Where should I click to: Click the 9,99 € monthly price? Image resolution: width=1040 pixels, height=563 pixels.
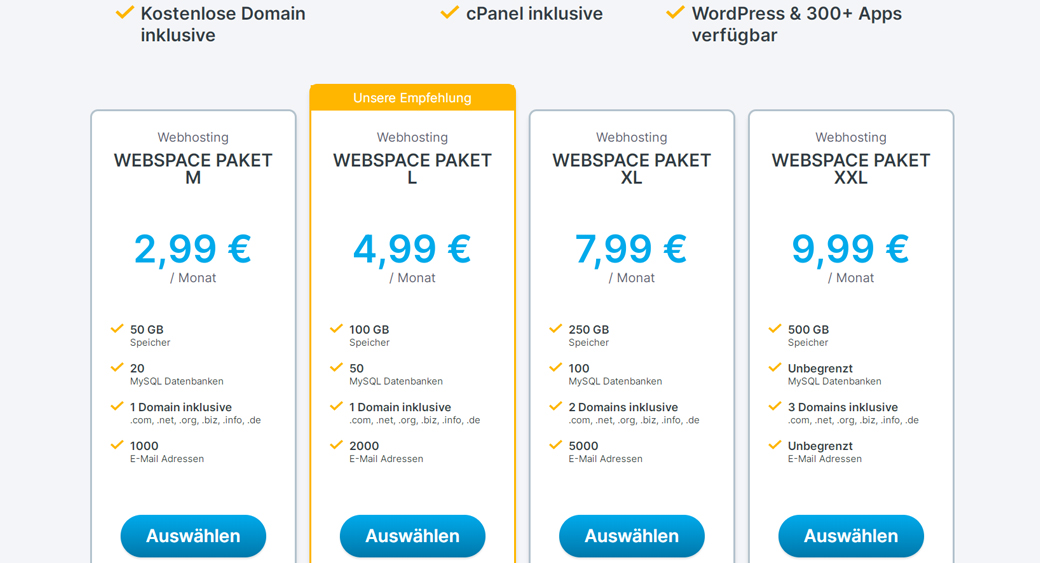point(851,249)
